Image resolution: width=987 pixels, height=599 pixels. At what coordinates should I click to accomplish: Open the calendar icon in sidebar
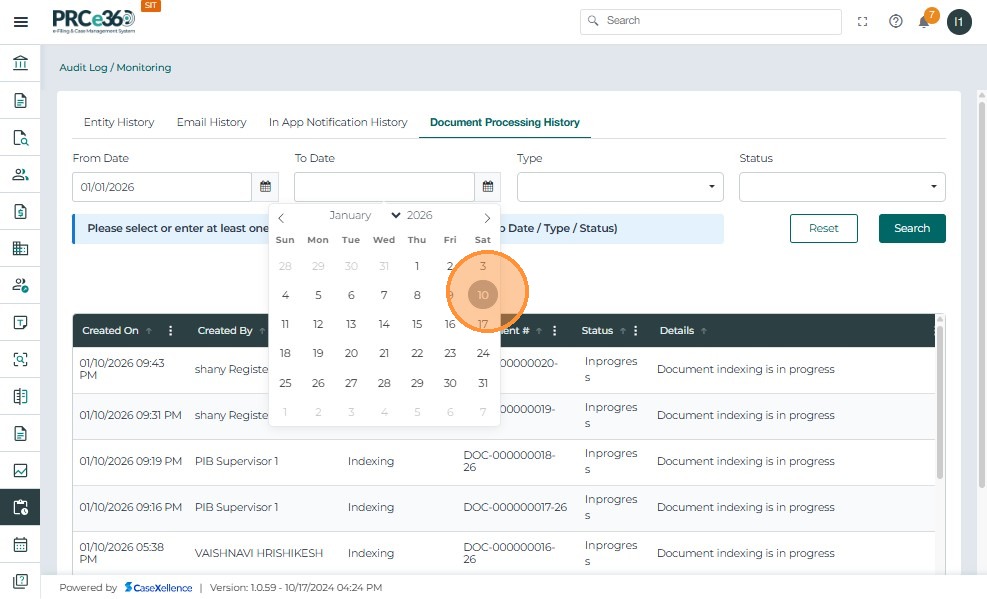[20, 545]
